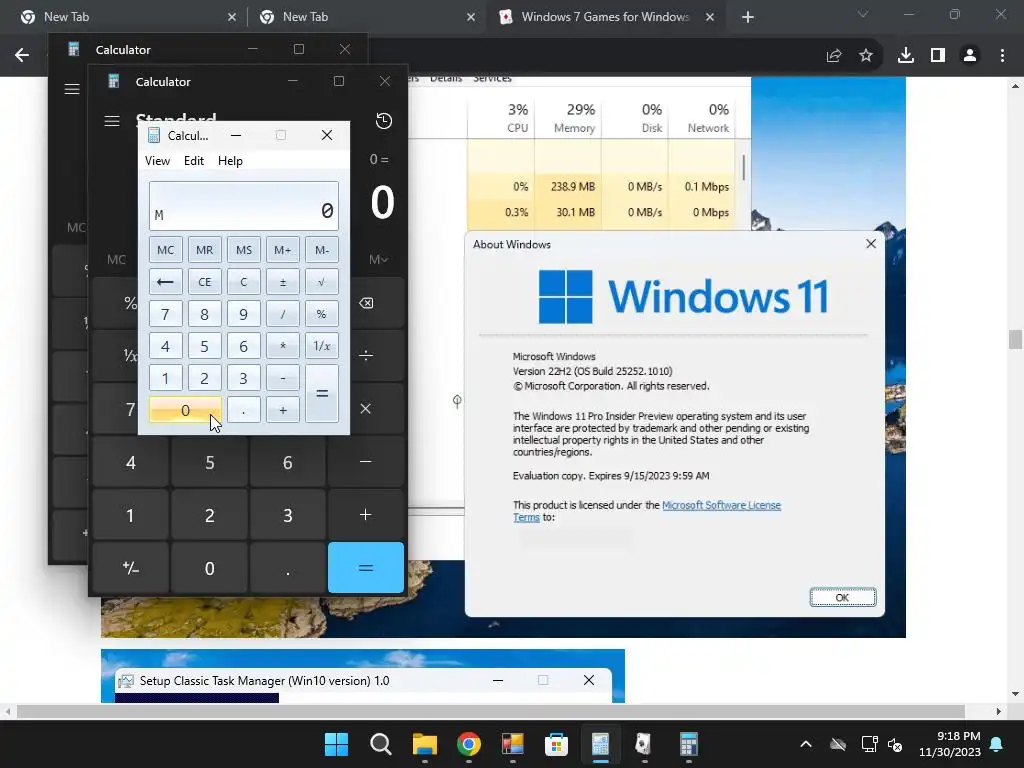Open File Explorer from the taskbar
Viewport: 1024px width, 768px height.
click(424, 744)
